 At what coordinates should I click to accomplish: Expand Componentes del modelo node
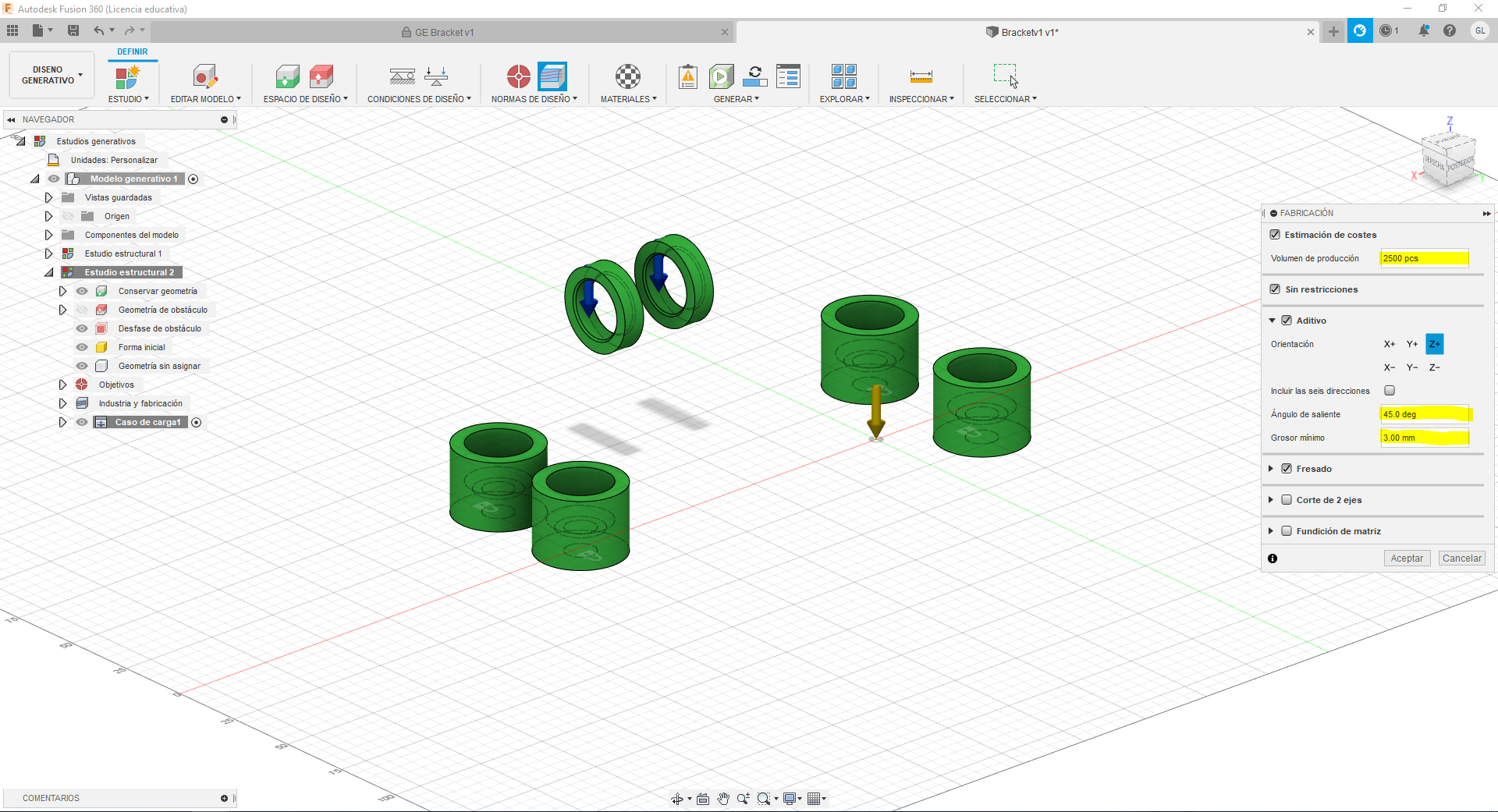click(x=48, y=235)
